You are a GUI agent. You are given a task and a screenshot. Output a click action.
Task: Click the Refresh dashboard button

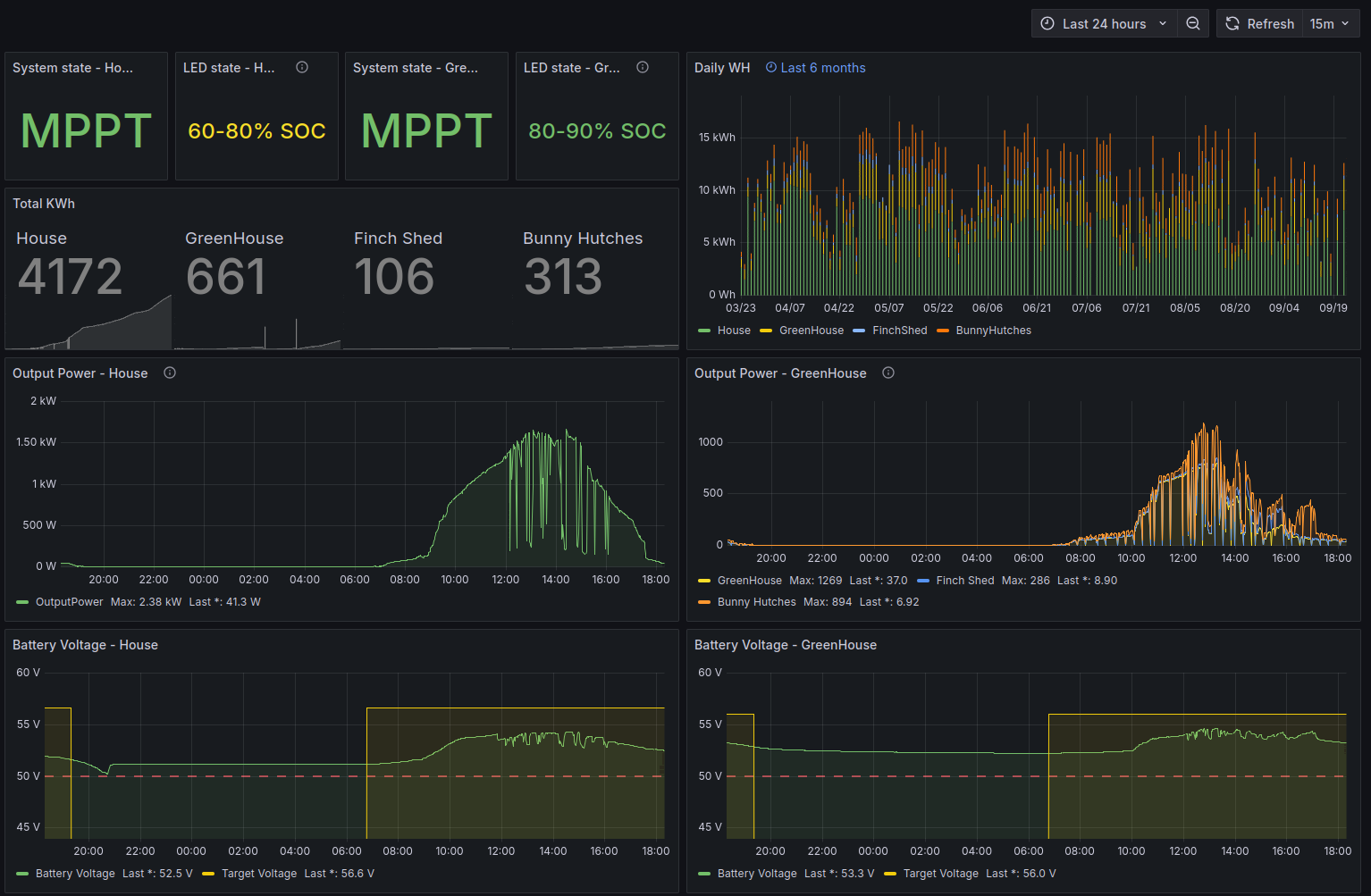1260,24
